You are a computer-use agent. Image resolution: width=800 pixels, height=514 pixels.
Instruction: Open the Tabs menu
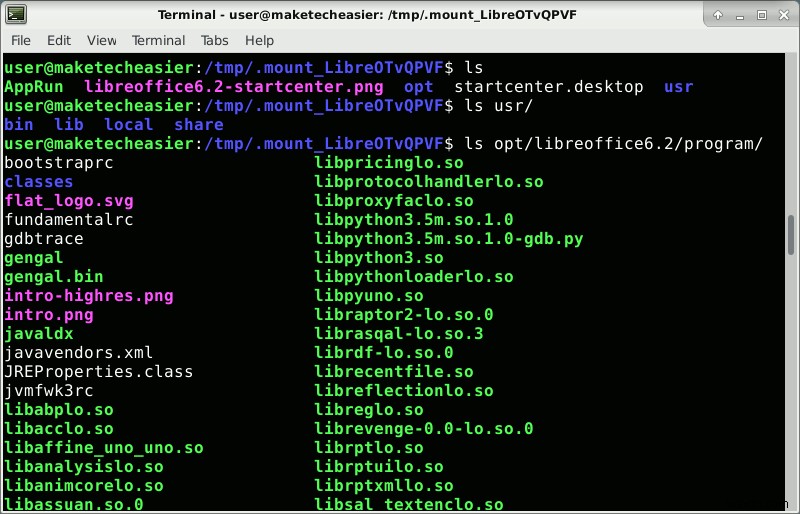pyautogui.click(x=214, y=40)
